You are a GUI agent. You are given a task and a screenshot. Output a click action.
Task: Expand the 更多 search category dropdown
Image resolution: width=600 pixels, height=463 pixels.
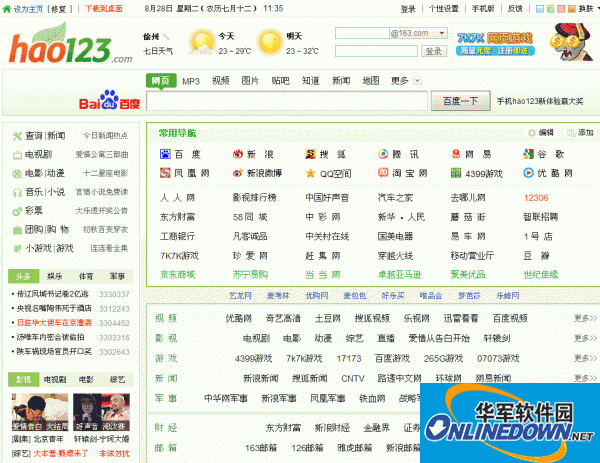418,81
